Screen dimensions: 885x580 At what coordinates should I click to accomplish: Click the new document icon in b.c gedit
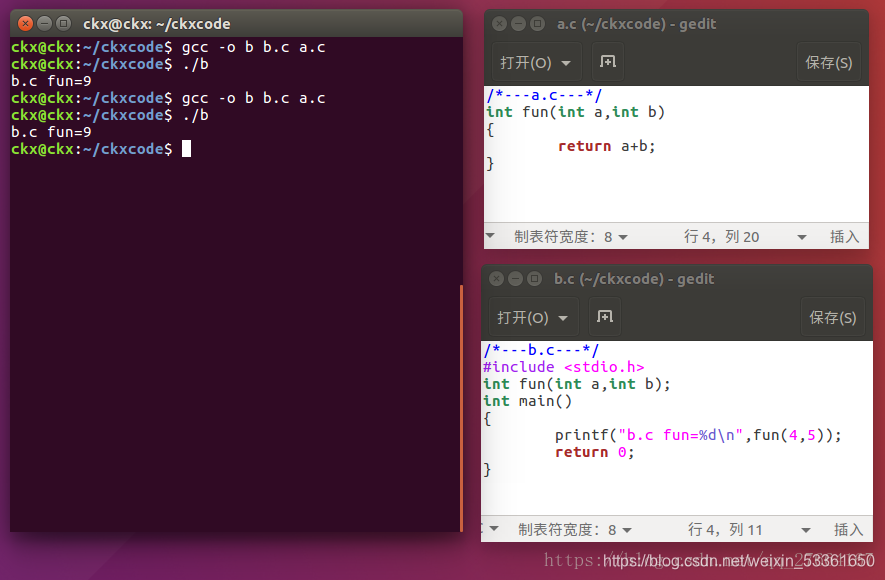click(605, 317)
